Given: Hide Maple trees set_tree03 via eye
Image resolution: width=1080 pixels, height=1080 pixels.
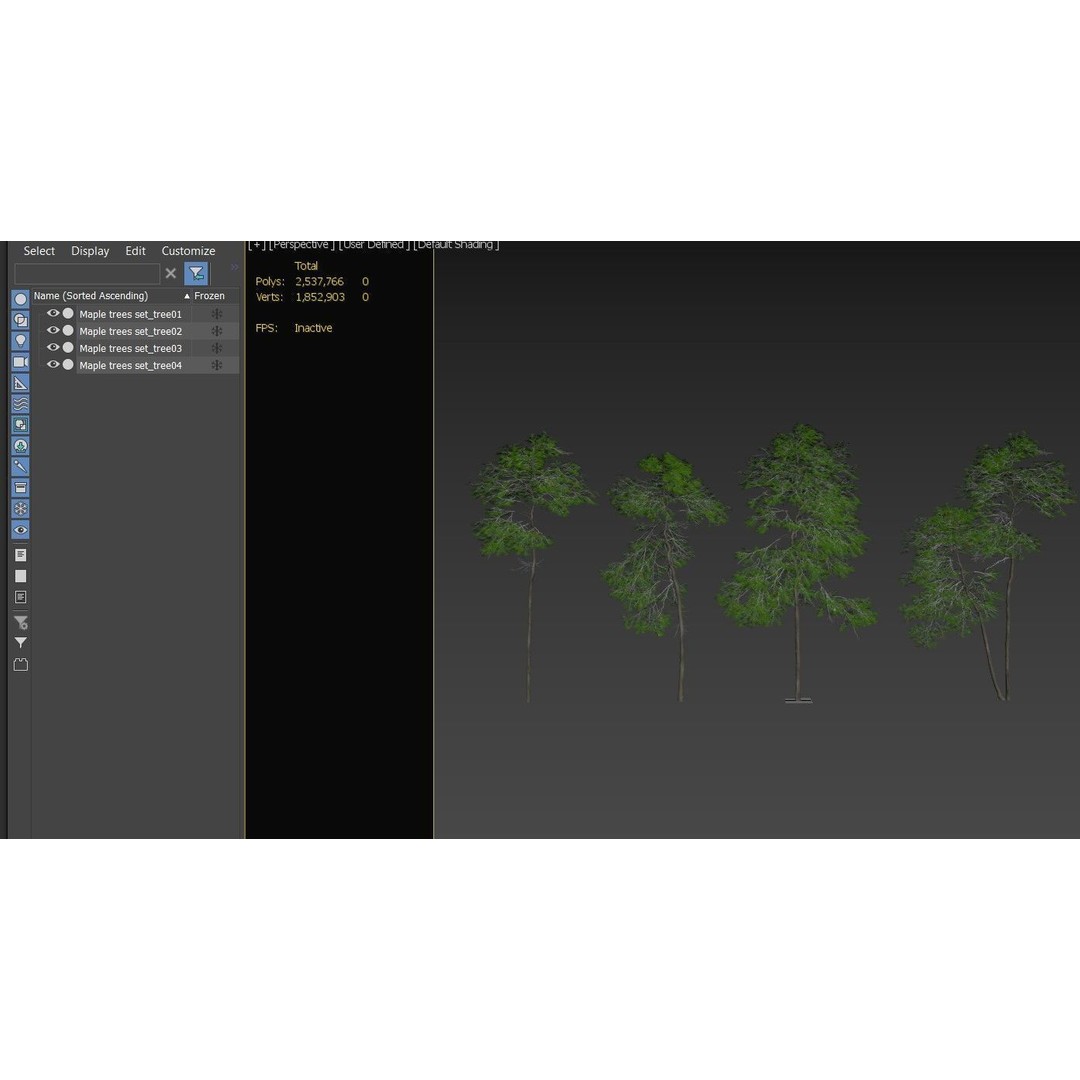Looking at the screenshot, I should (x=53, y=348).
